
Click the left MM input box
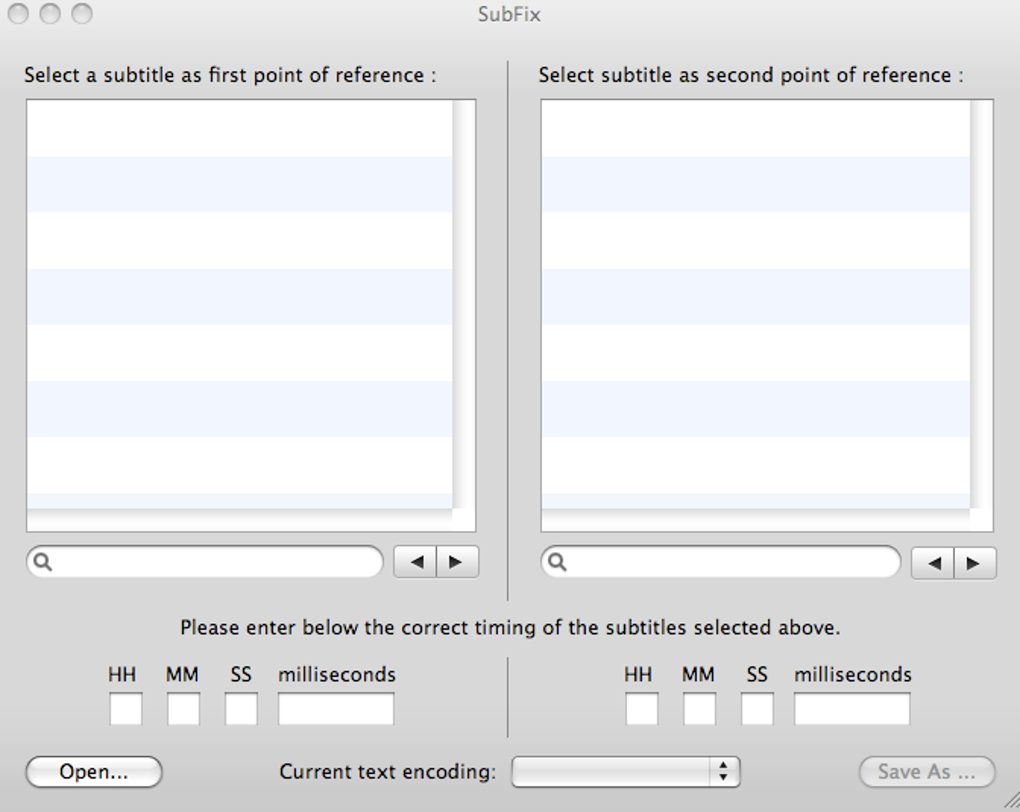tap(183, 709)
